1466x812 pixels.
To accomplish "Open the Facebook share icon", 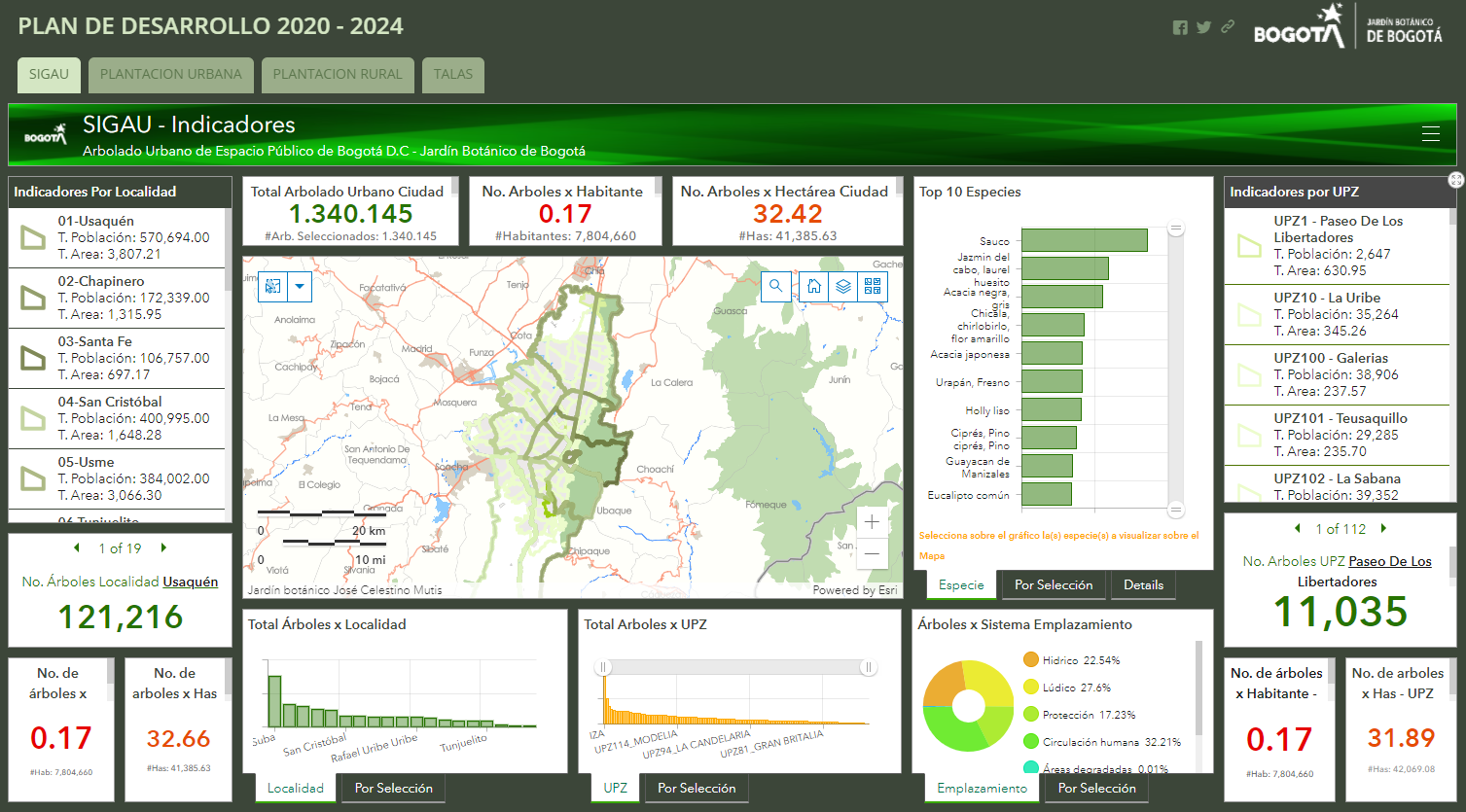I will 1180,27.
